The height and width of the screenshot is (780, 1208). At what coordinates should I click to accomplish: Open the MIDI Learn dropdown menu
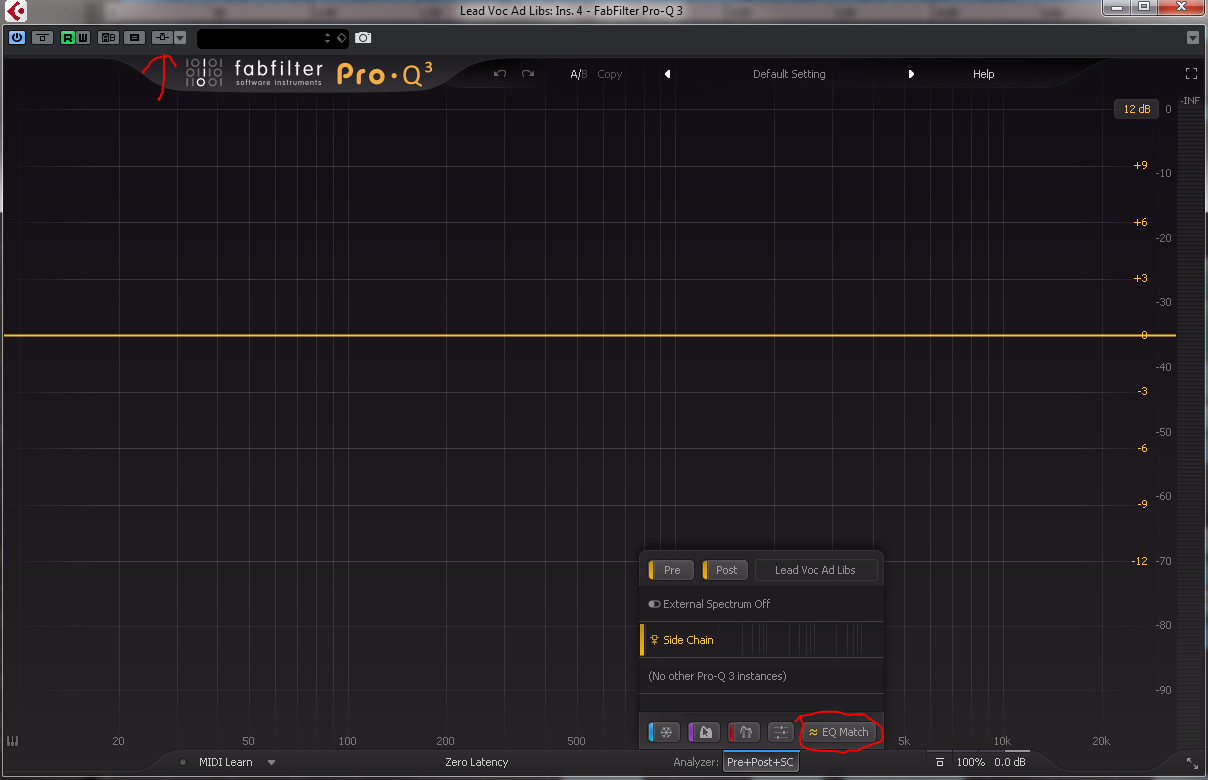[271, 762]
